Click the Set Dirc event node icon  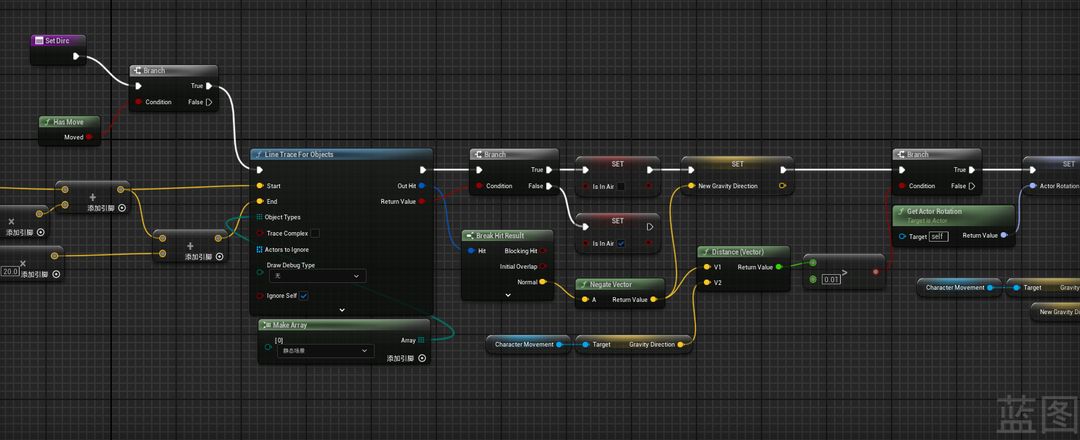(x=38, y=41)
